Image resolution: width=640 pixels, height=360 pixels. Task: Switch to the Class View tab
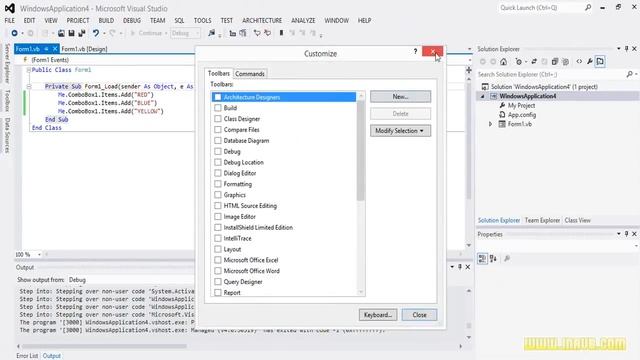click(578, 220)
